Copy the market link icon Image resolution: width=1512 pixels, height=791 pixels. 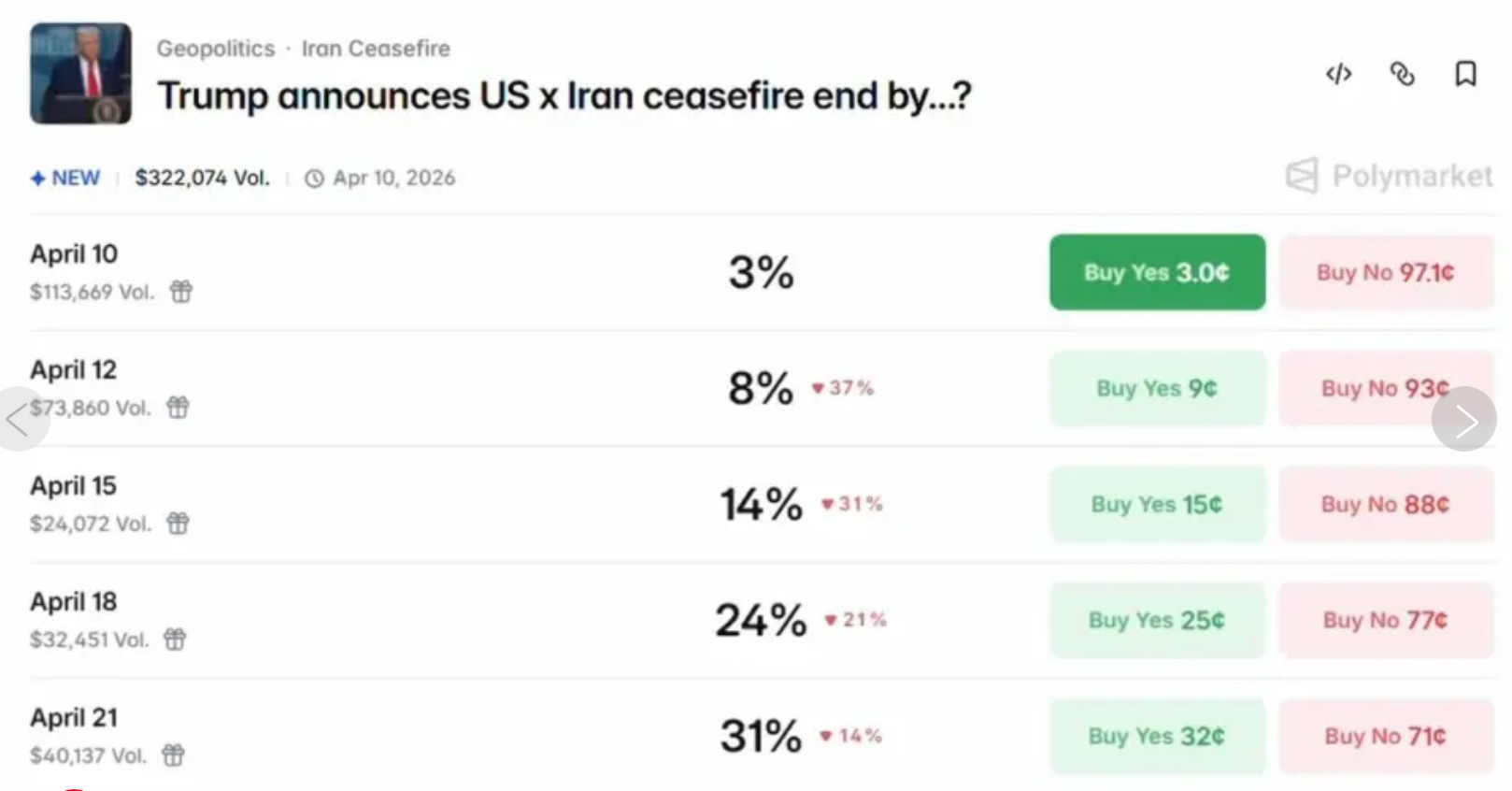[x=1402, y=74]
